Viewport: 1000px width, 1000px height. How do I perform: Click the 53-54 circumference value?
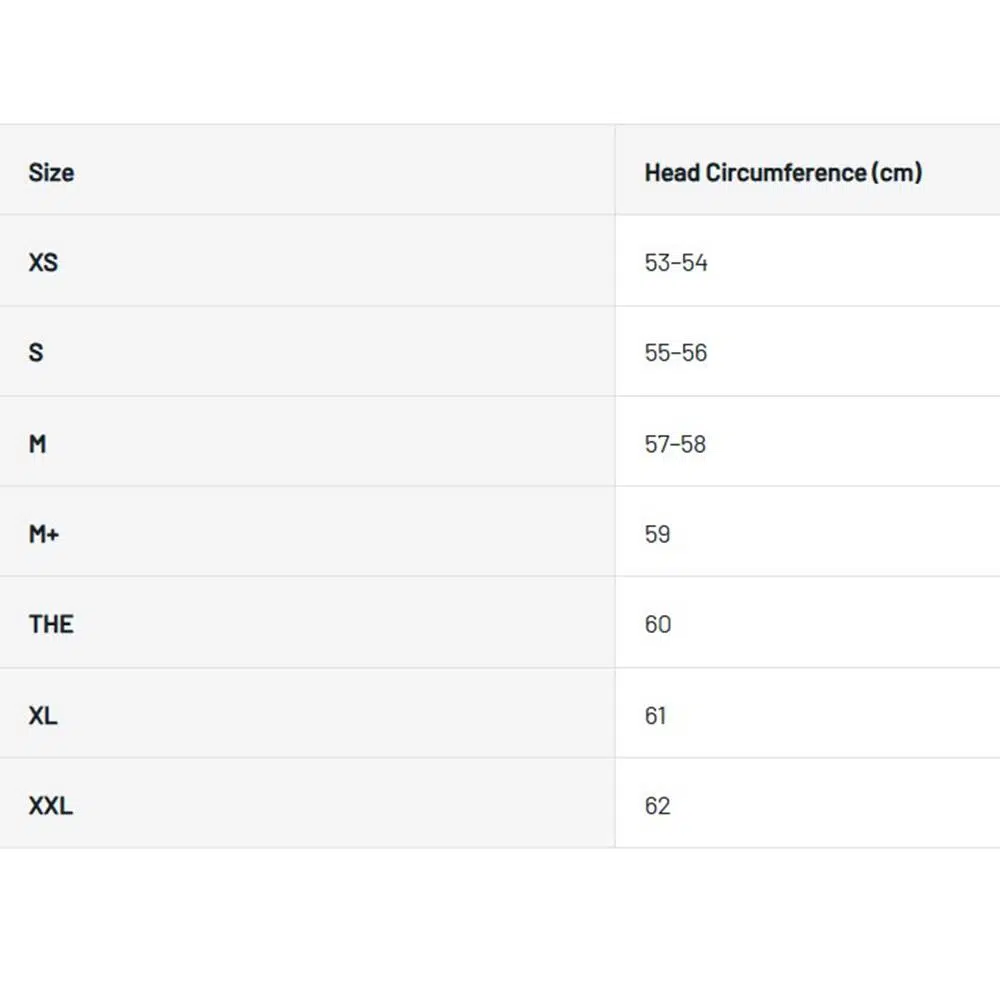tap(676, 262)
